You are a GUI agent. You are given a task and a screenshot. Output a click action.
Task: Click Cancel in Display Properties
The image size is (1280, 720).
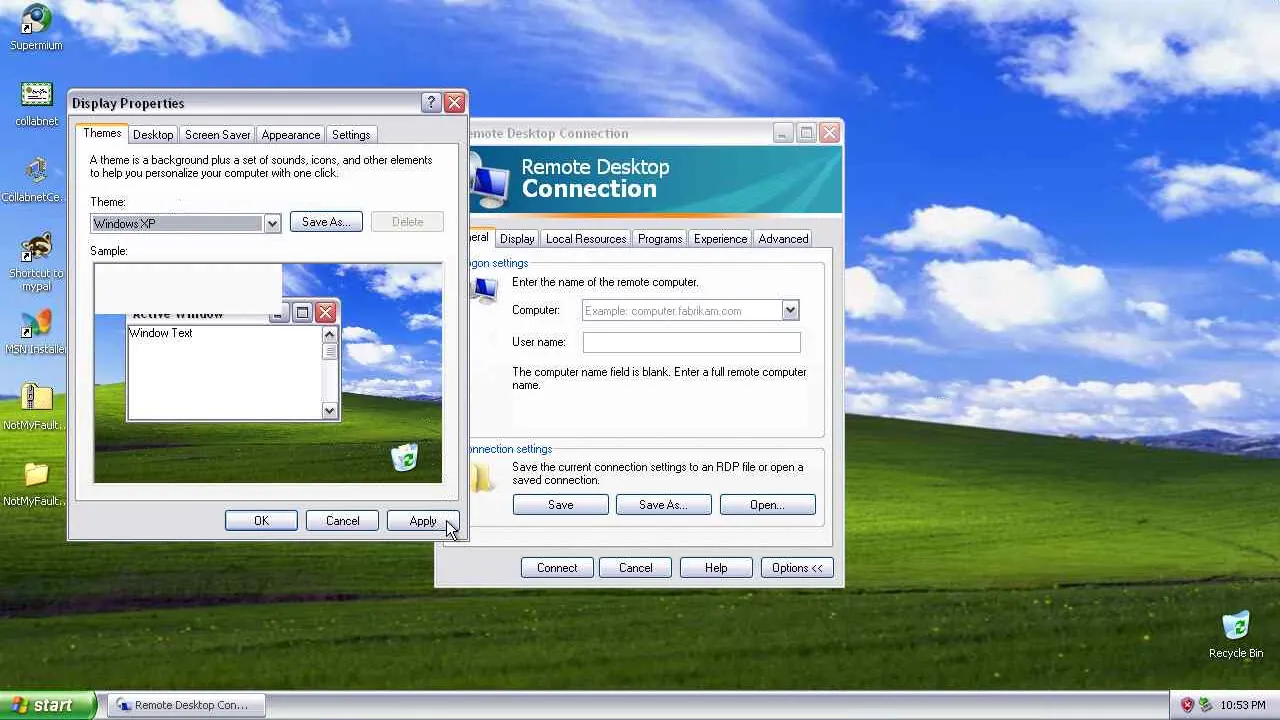[342, 521]
